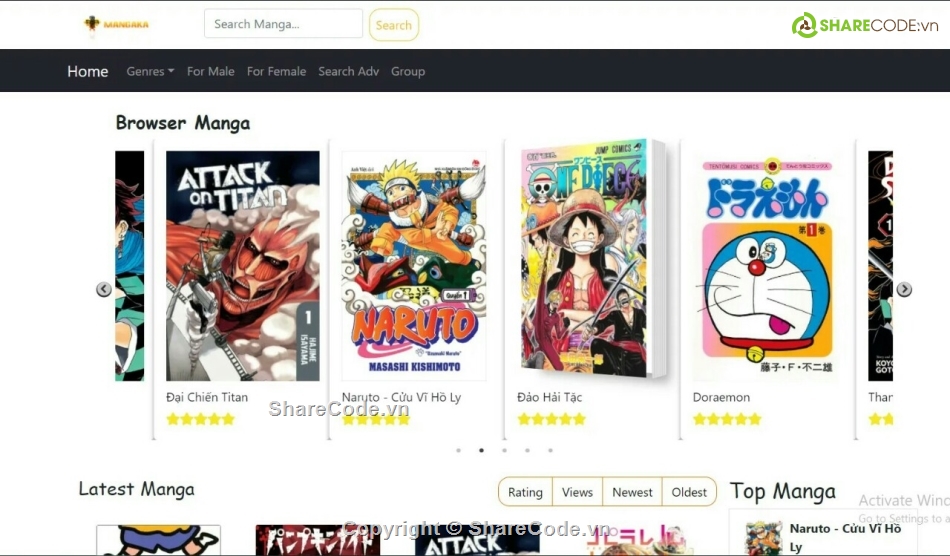950x556 pixels.
Task: Select the first carousel pagination dot
Action: coord(459,450)
